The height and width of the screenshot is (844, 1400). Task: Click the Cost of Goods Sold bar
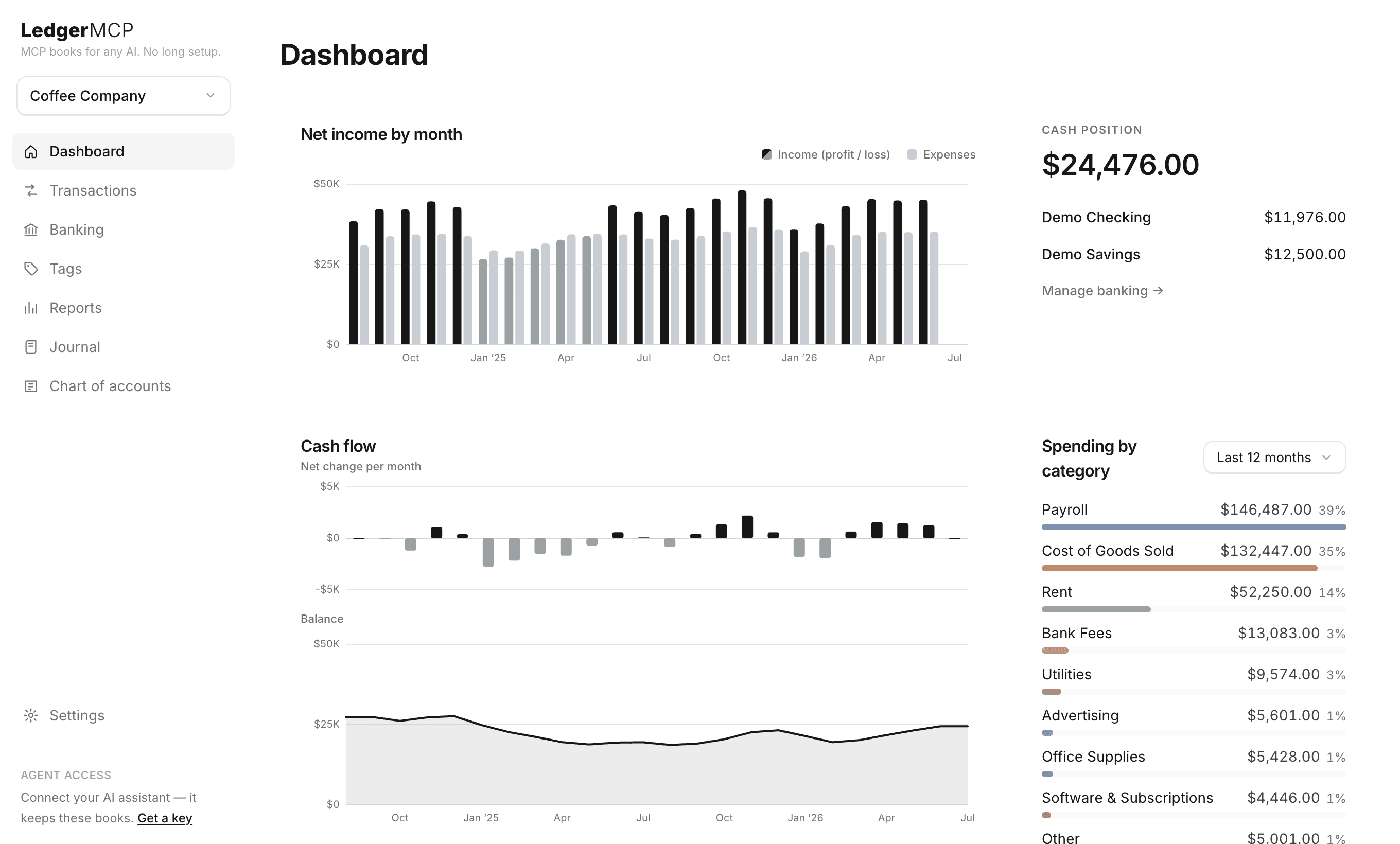point(1179,569)
